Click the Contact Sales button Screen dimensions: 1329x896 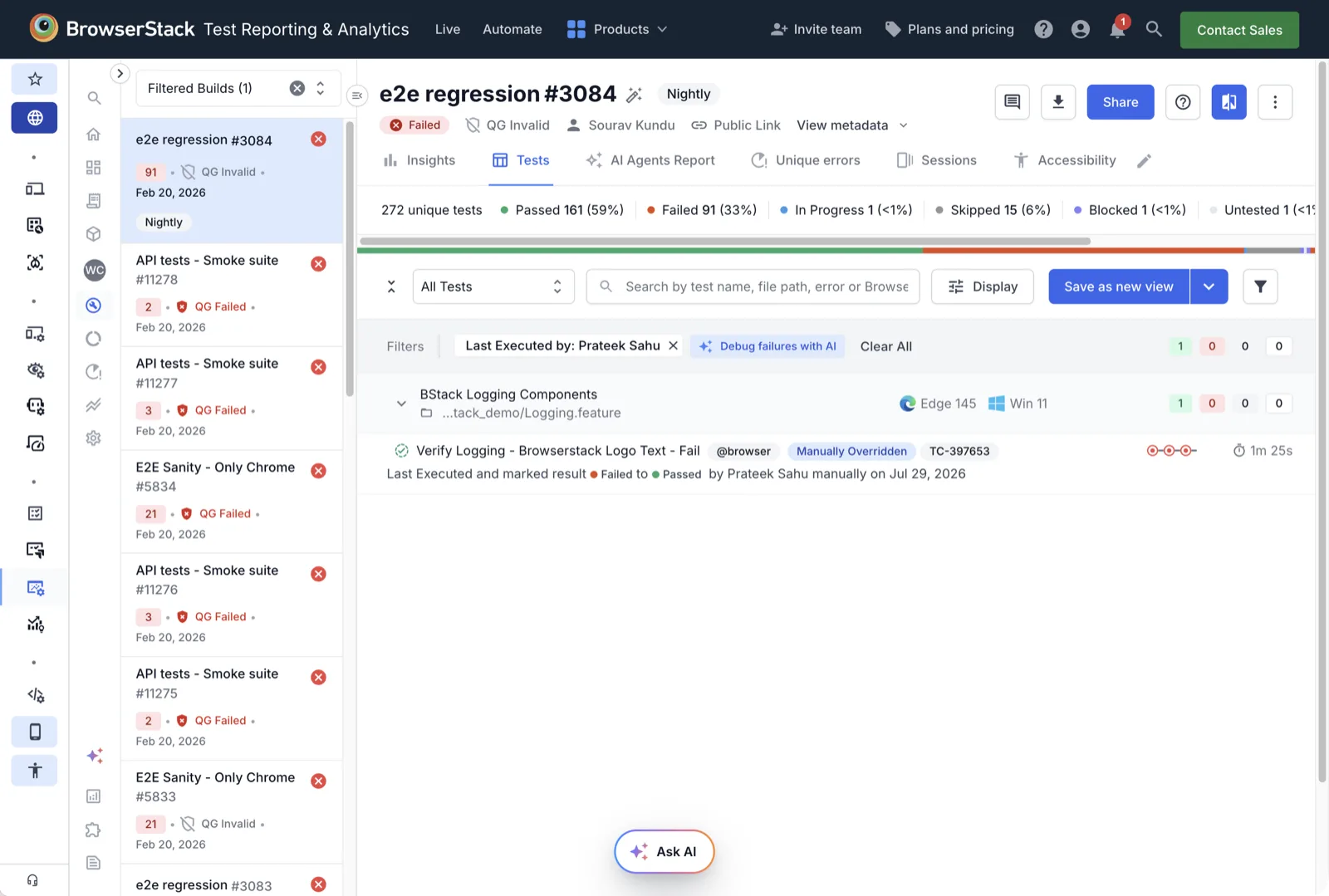click(x=1239, y=30)
